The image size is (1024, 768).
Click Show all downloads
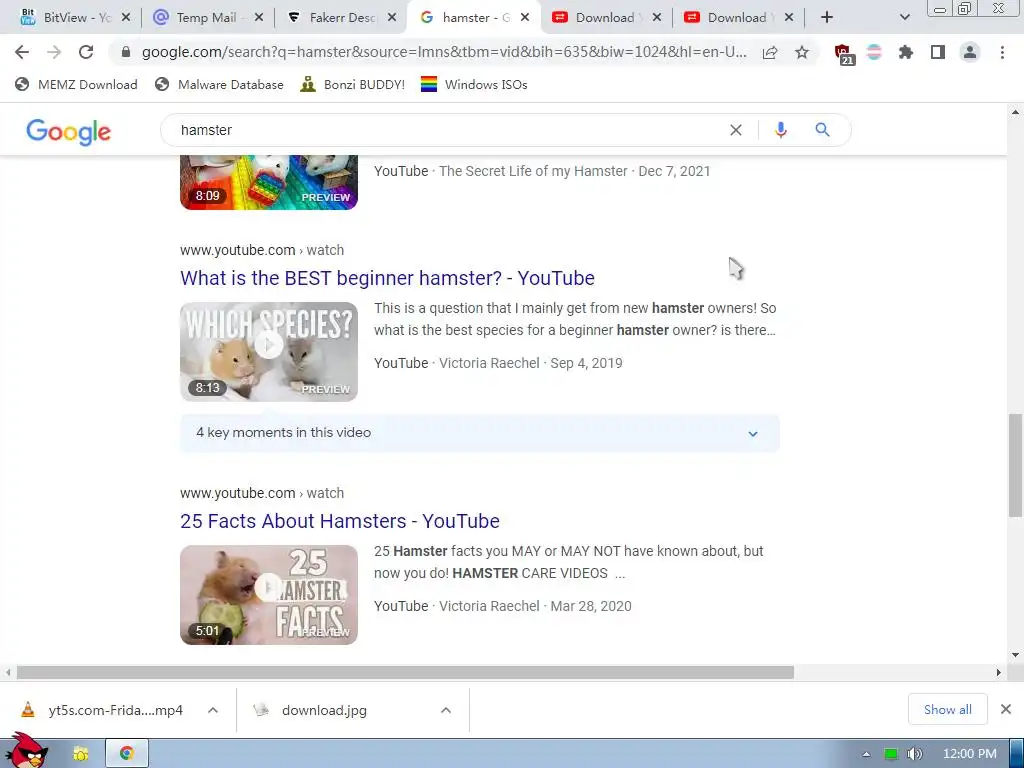tap(948, 709)
